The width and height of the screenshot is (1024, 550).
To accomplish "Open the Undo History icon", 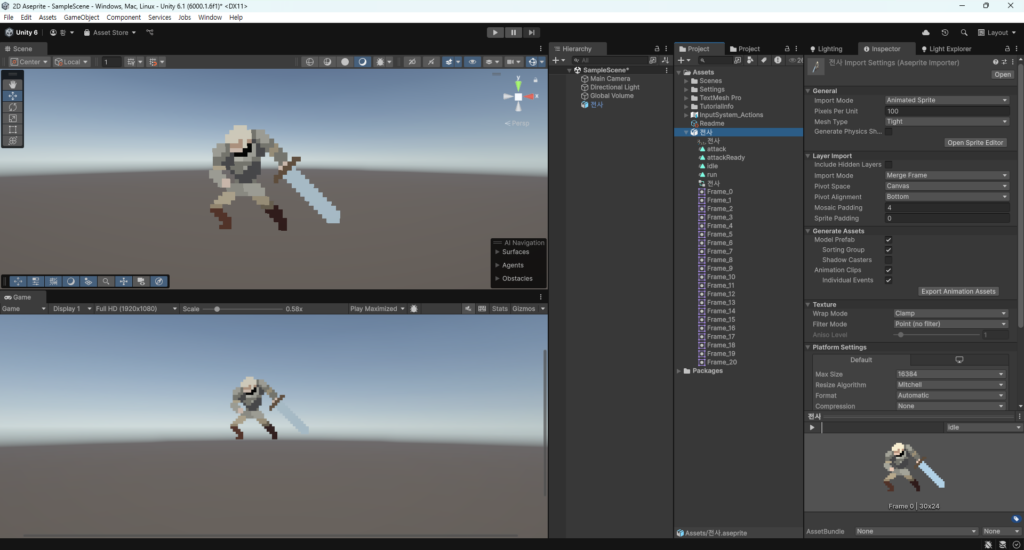I will point(944,33).
